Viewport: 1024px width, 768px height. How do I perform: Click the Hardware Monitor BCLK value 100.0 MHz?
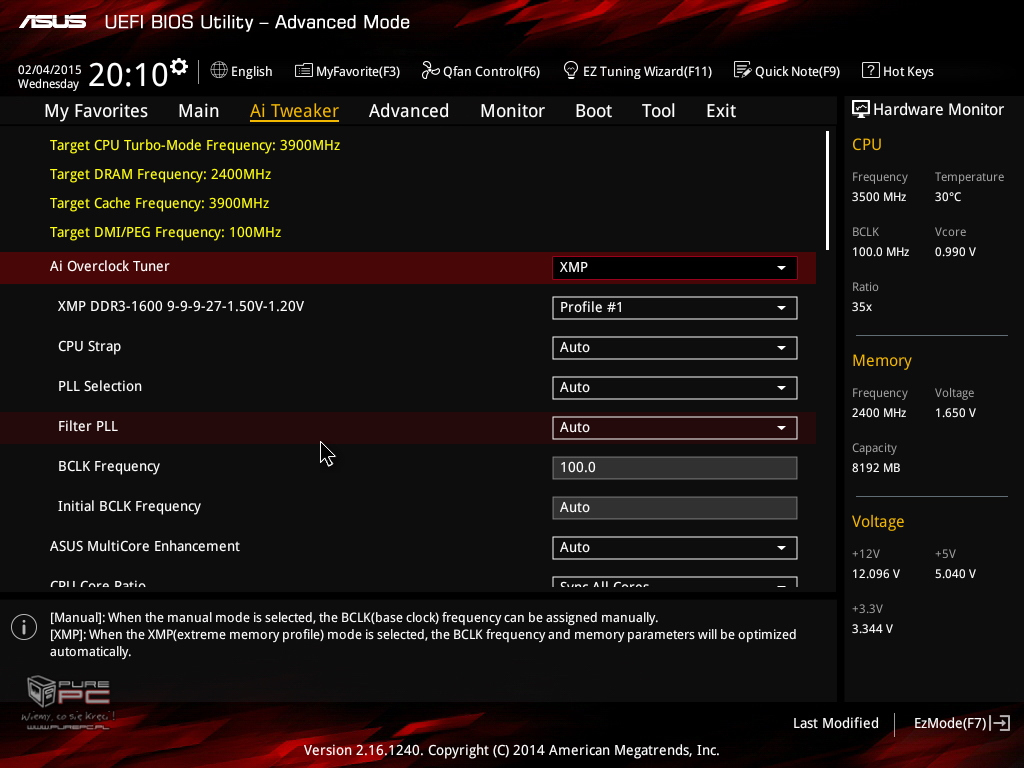click(880, 251)
